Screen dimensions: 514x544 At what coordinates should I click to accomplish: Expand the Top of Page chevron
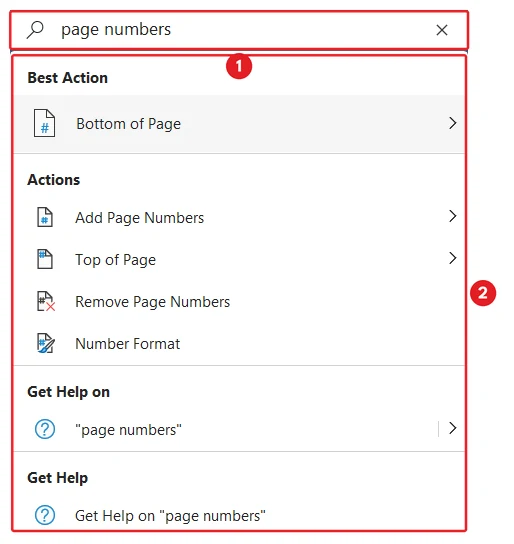click(452, 258)
